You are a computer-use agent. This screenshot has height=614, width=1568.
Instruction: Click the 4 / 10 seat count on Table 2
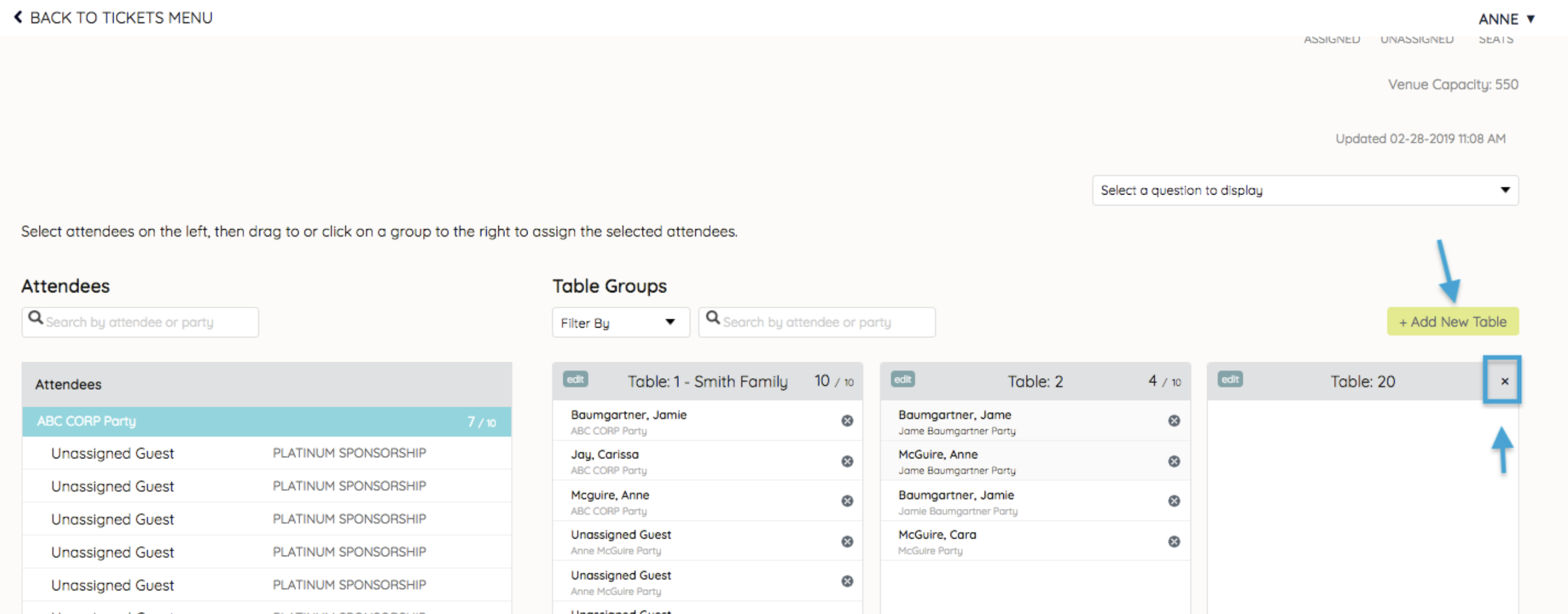[x=1164, y=381]
